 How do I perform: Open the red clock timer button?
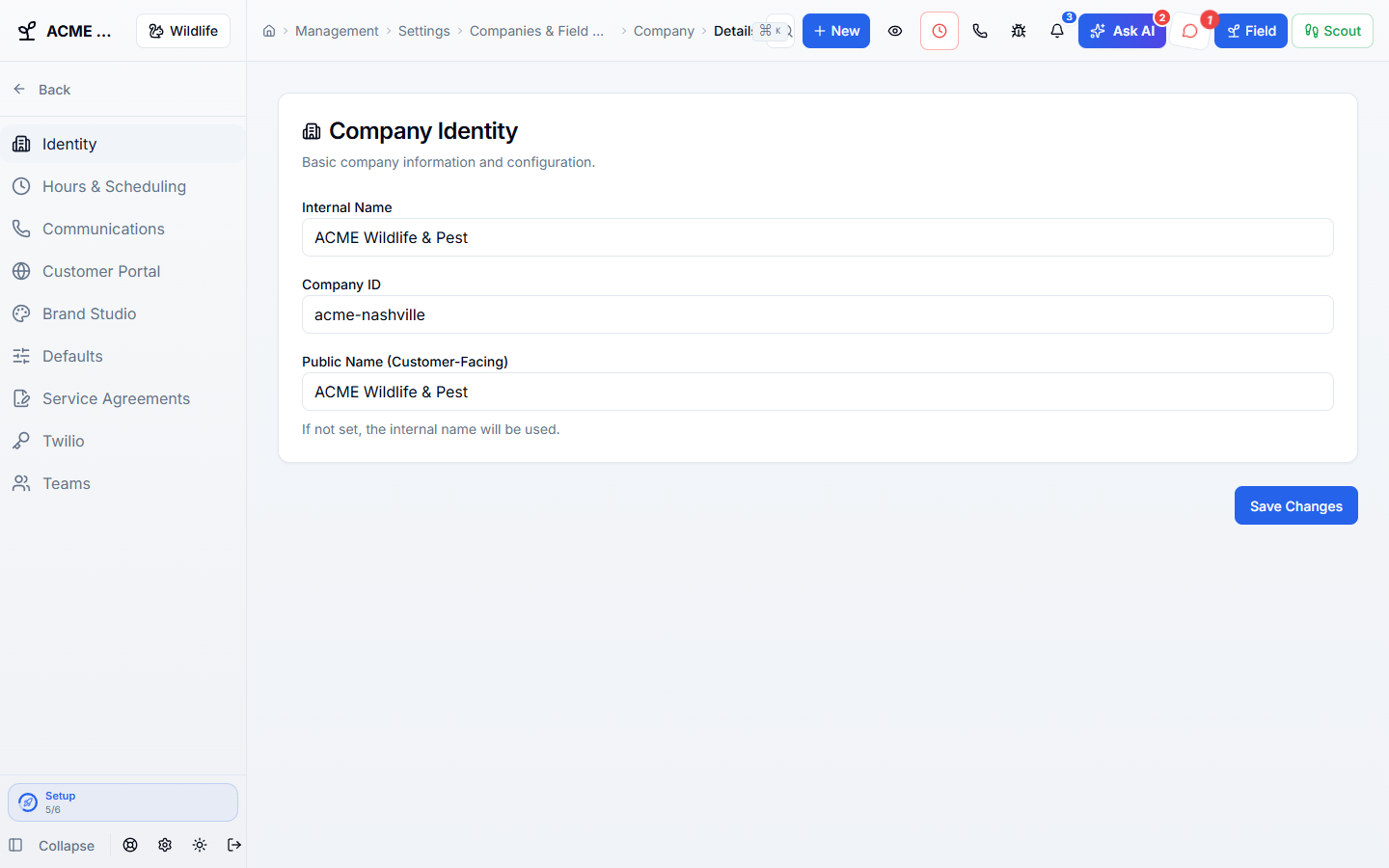coord(940,31)
